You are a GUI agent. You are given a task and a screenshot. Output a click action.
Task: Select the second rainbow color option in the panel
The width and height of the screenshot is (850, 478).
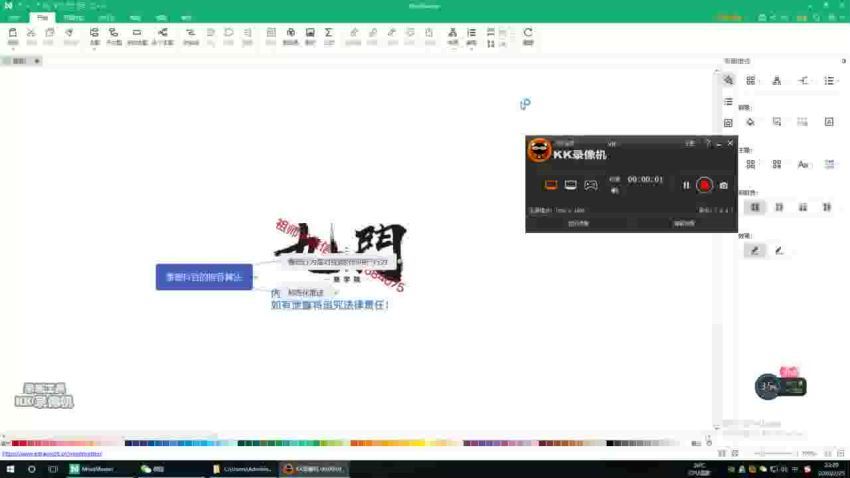click(779, 207)
